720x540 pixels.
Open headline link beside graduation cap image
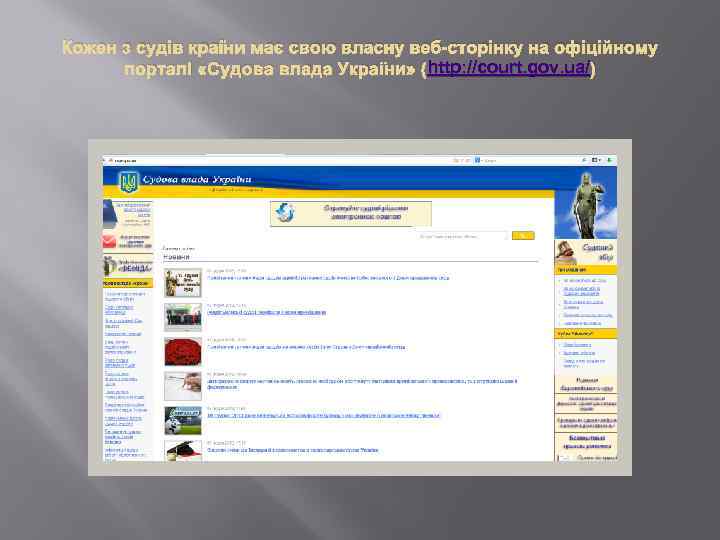[292, 450]
